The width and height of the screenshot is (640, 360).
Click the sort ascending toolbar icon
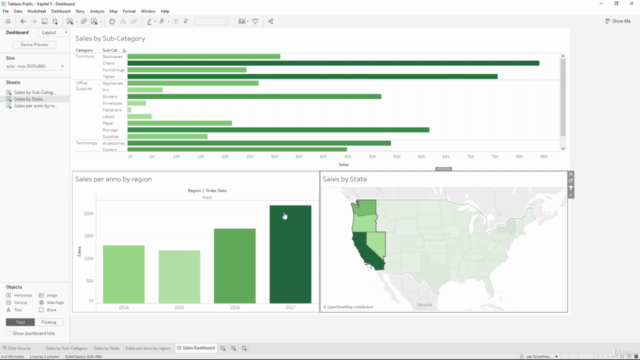123,21
